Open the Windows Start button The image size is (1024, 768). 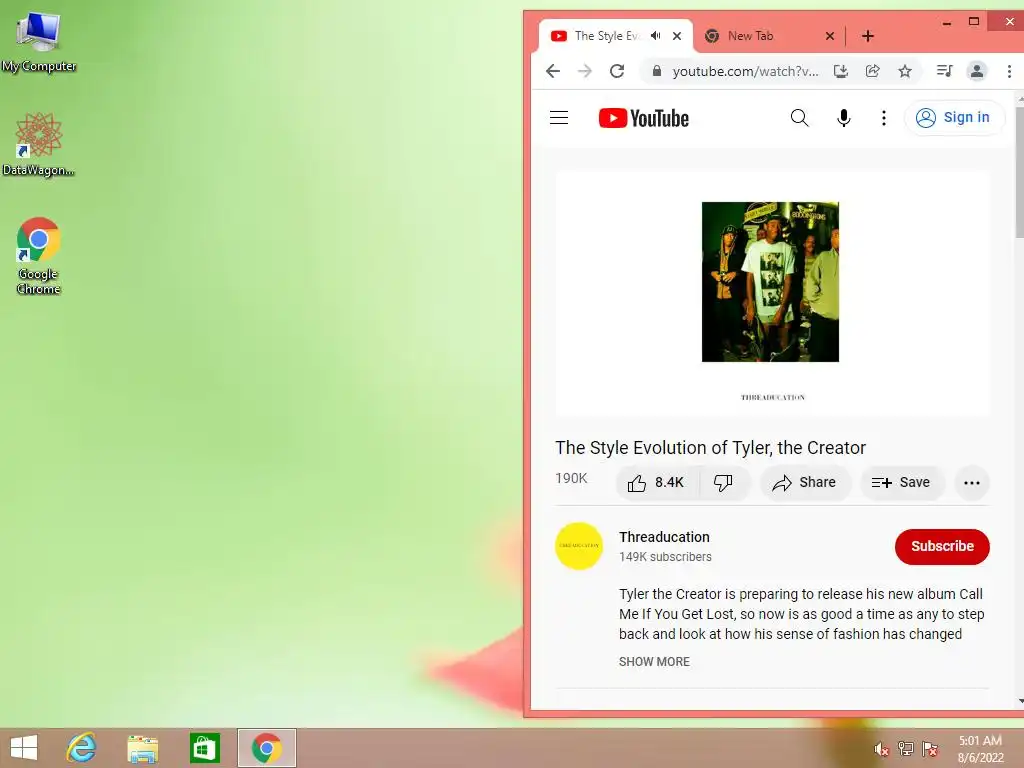[x=24, y=748]
